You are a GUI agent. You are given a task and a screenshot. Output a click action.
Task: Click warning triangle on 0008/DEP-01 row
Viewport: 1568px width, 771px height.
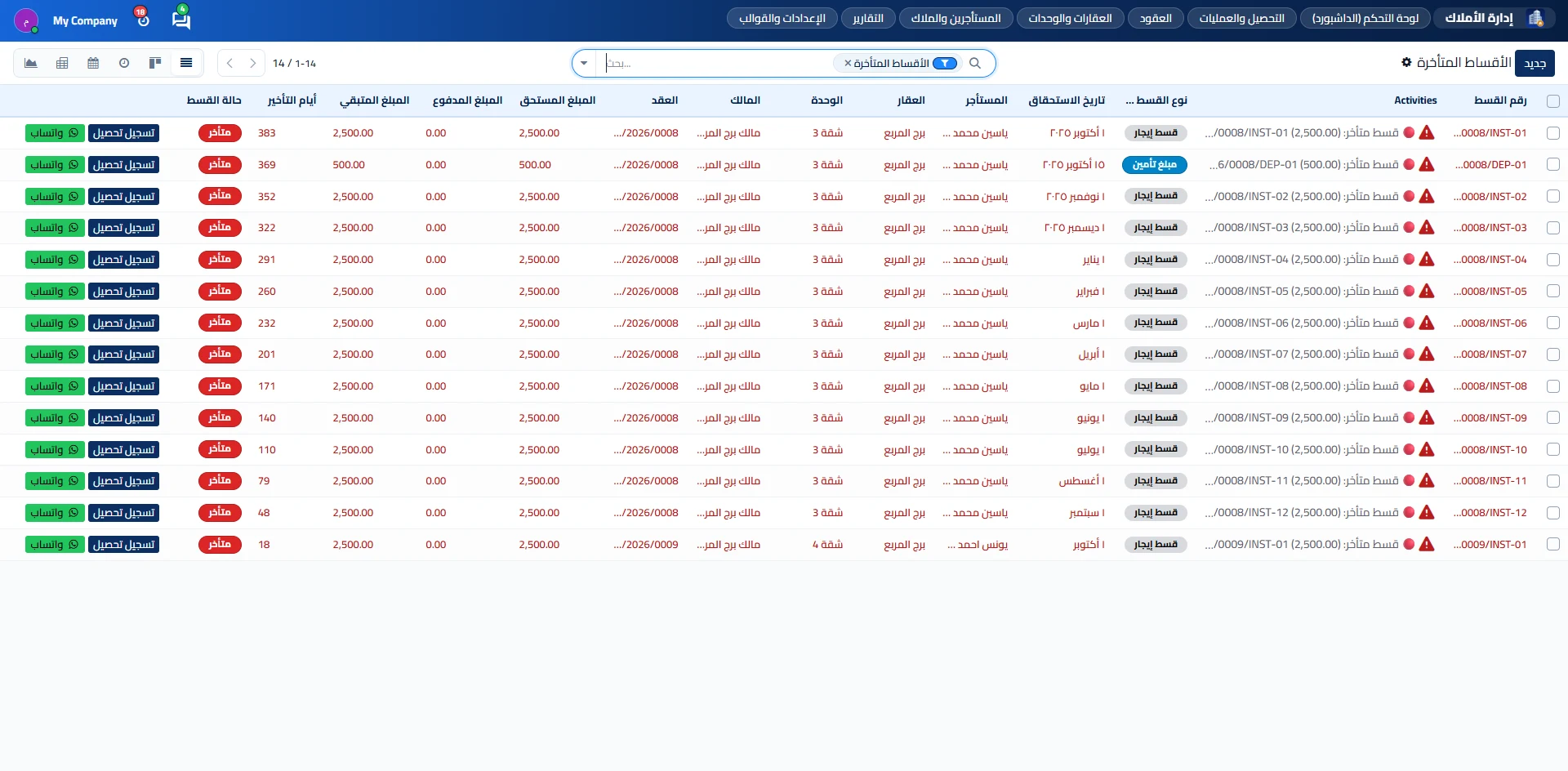tap(1427, 164)
